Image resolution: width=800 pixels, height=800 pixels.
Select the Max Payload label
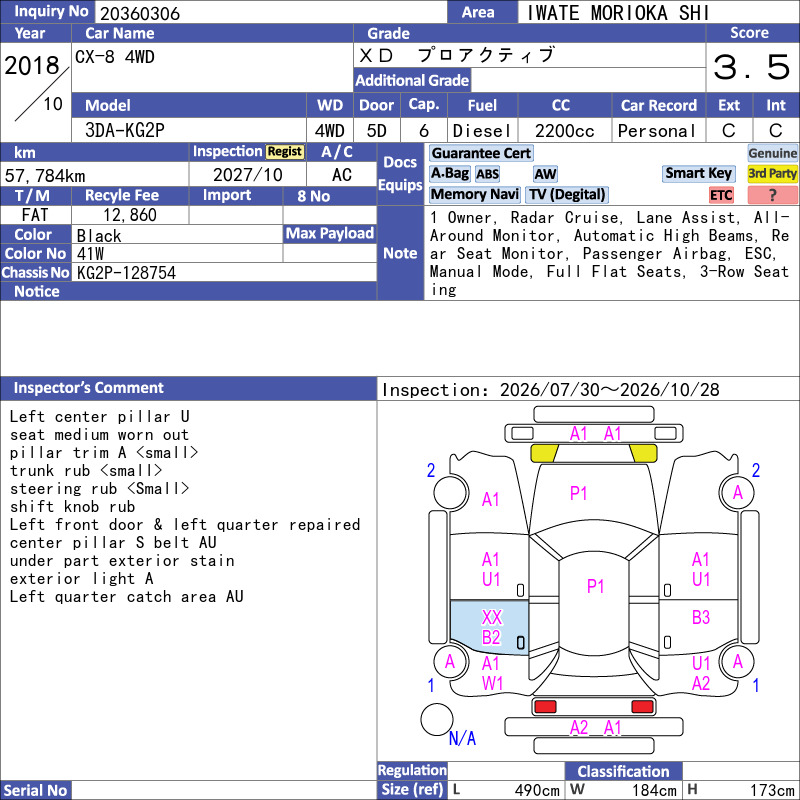click(x=330, y=233)
